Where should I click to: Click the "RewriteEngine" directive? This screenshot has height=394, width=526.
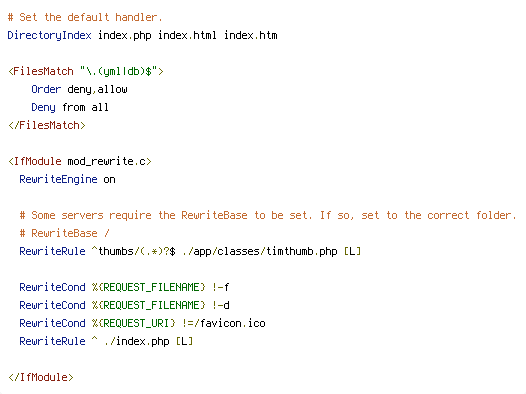coord(58,179)
